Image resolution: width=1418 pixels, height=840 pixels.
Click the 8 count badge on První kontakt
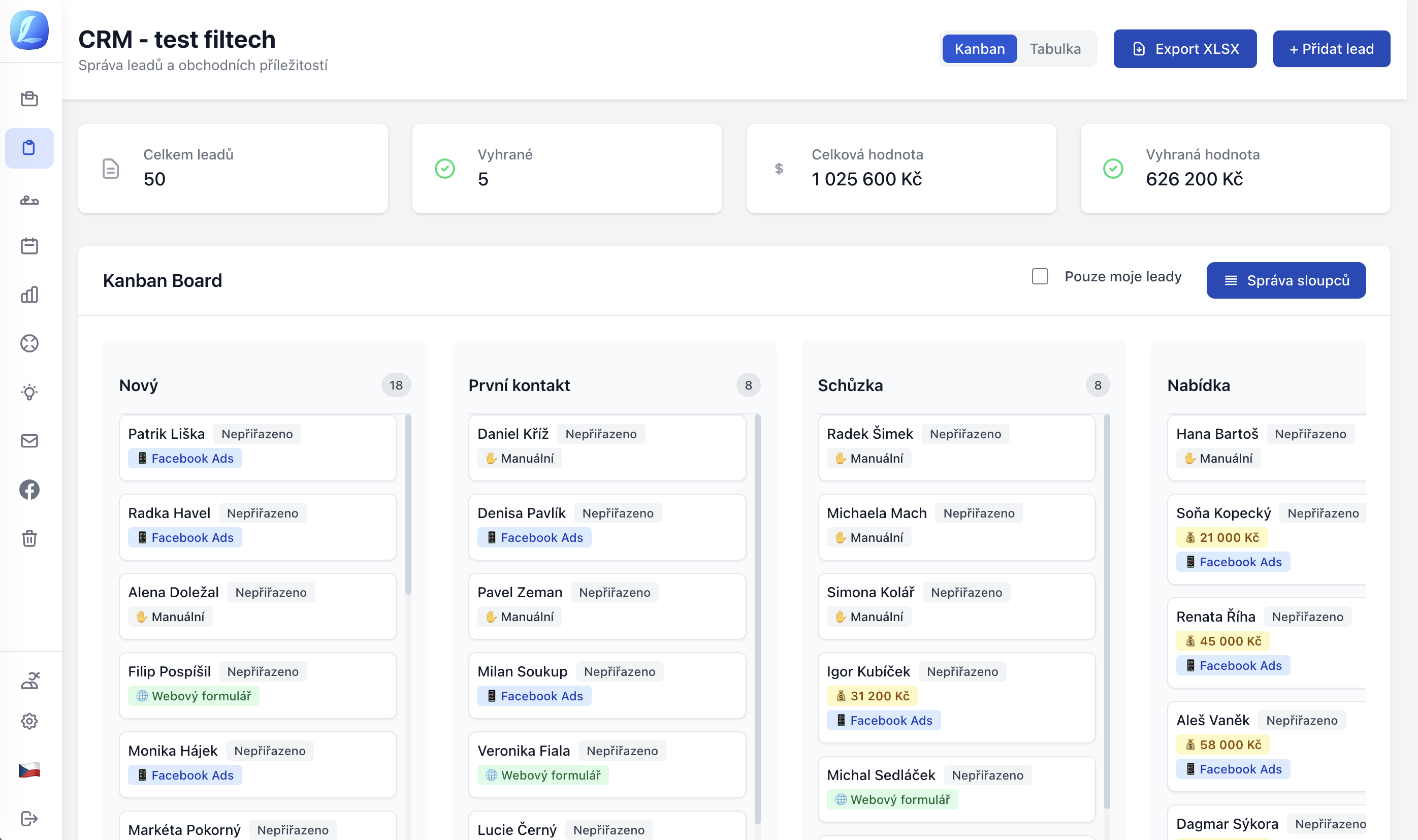point(748,385)
